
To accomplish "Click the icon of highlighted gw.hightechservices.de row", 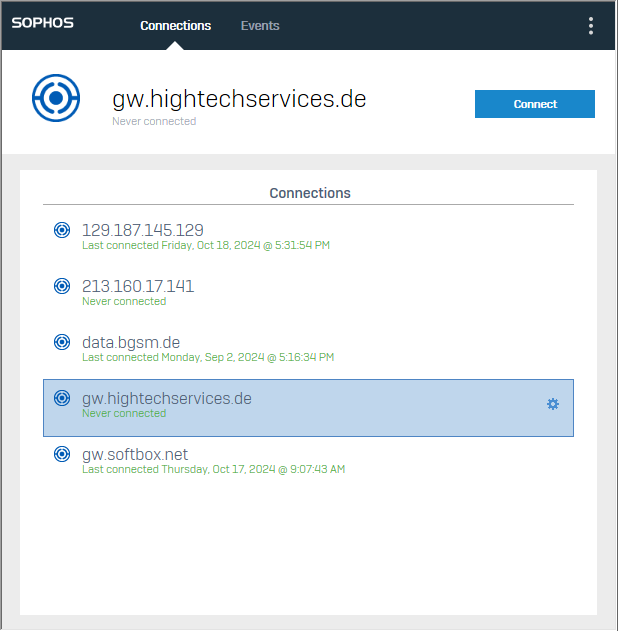I will pos(62,399).
